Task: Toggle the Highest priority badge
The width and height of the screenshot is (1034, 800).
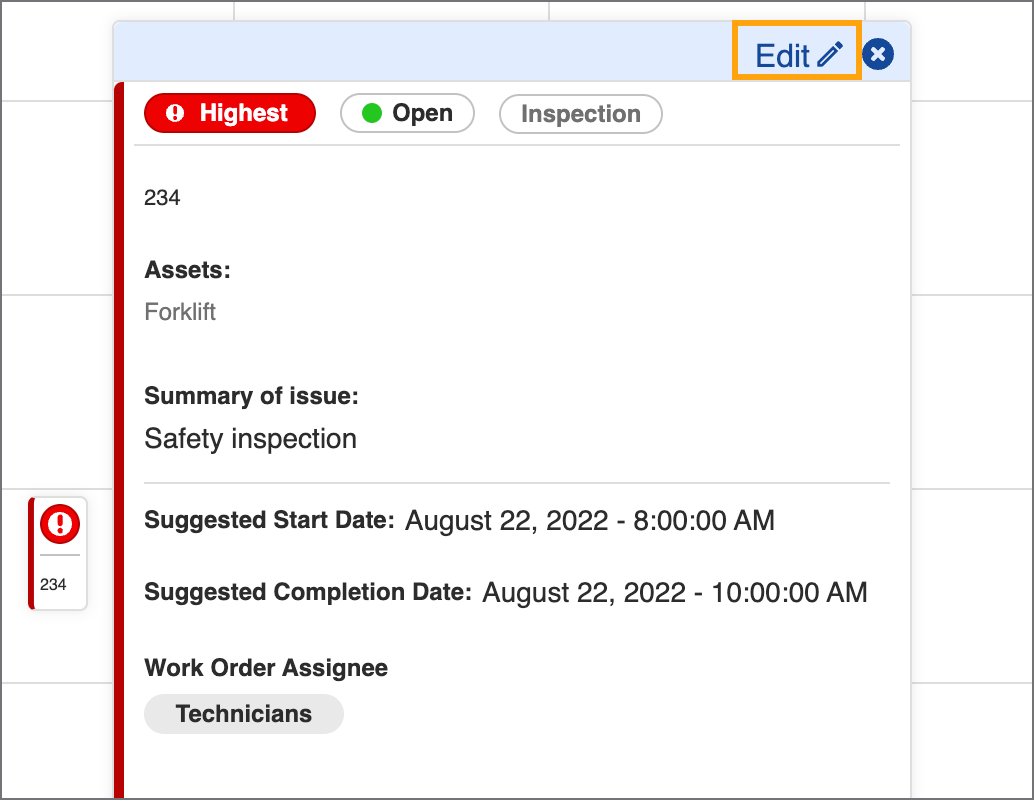Action: click(x=229, y=113)
